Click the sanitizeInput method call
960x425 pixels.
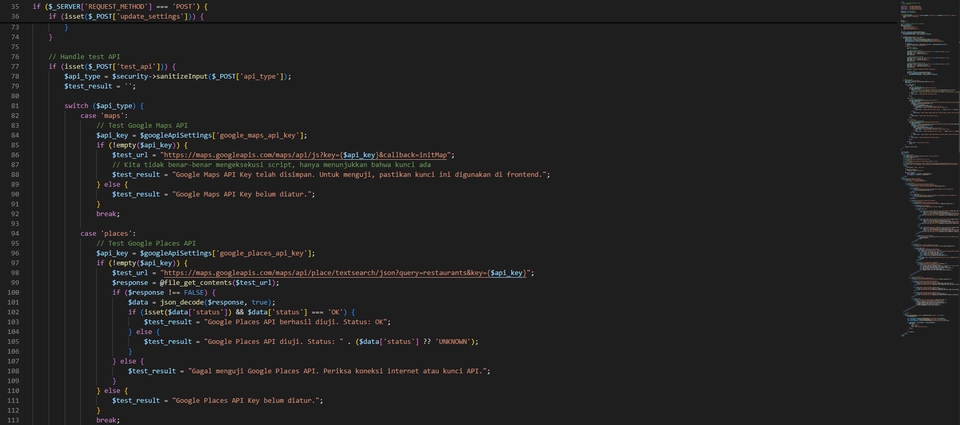183,76
